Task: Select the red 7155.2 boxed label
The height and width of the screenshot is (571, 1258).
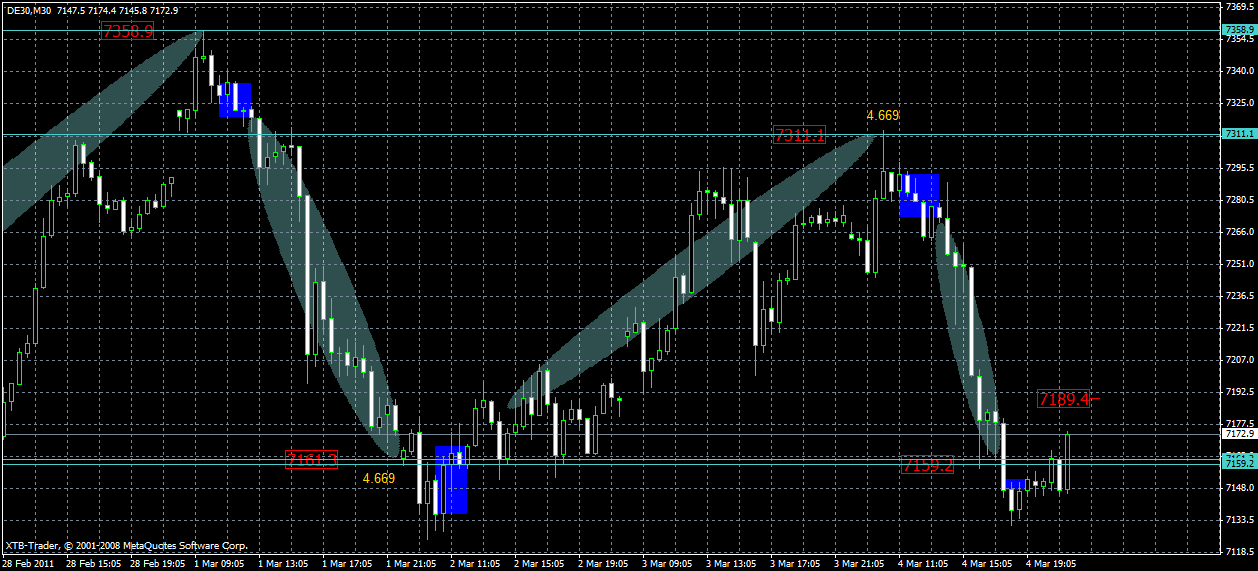Action: coord(928,465)
